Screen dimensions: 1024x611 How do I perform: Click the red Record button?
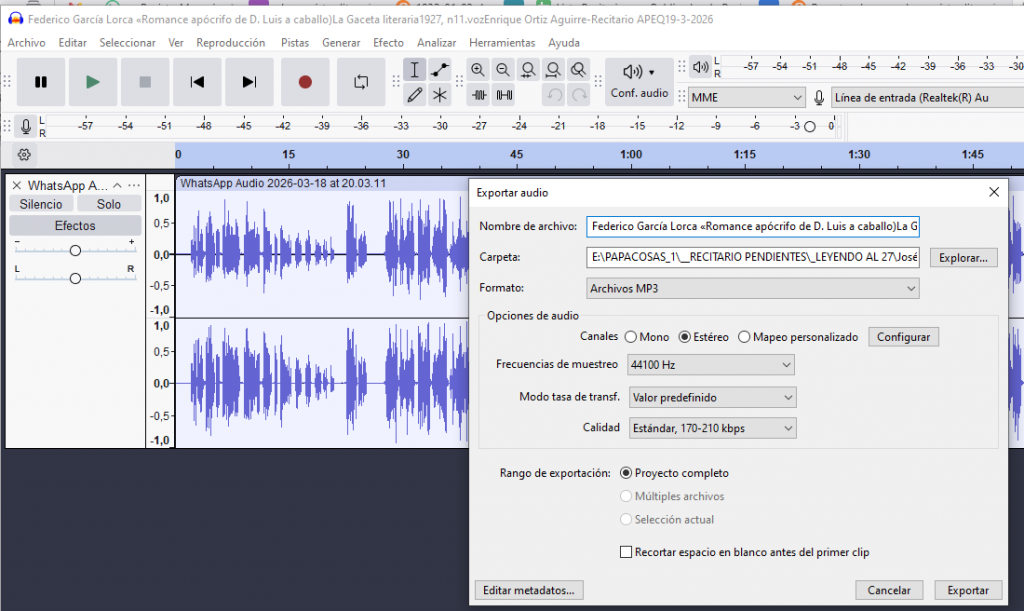coord(305,82)
